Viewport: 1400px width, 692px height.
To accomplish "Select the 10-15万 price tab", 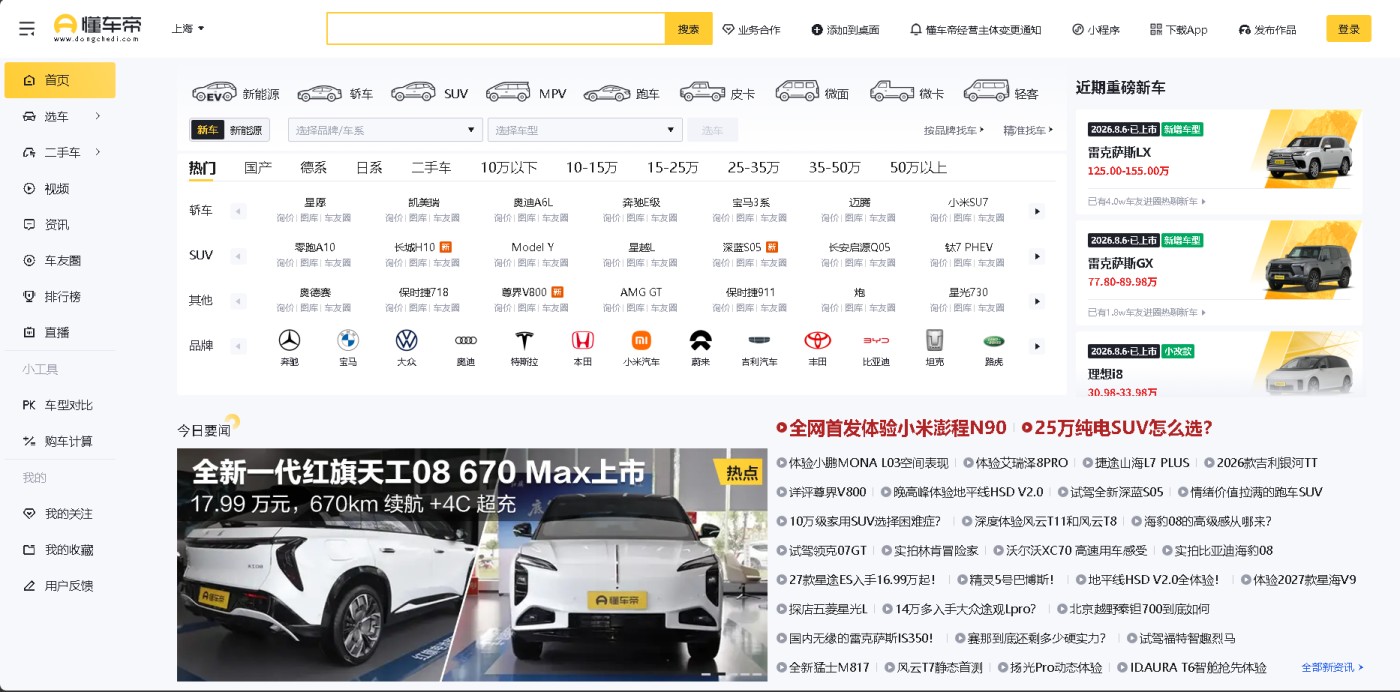I will (x=592, y=167).
